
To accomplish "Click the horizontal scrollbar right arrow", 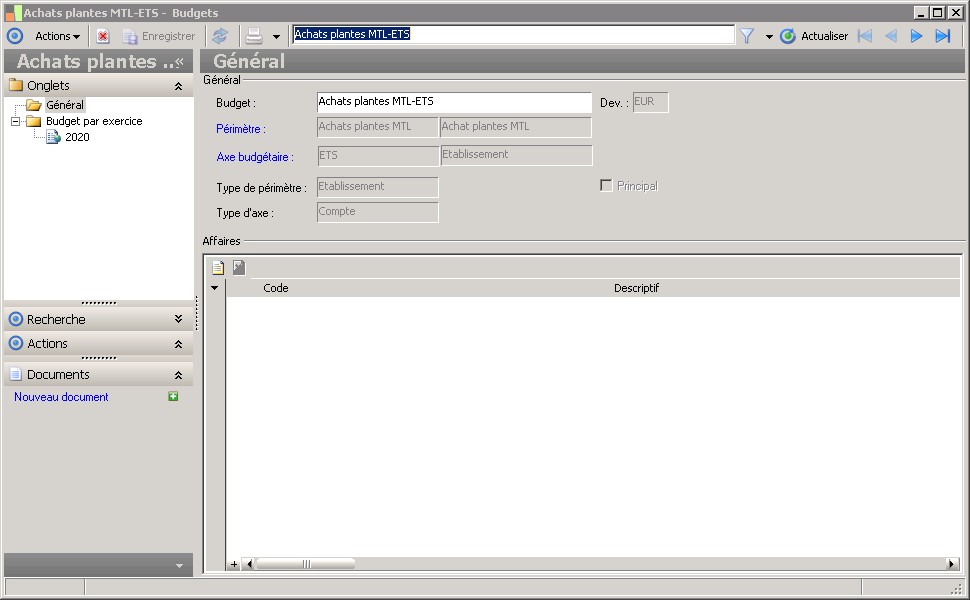I will pyautogui.click(x=953, y=564).
